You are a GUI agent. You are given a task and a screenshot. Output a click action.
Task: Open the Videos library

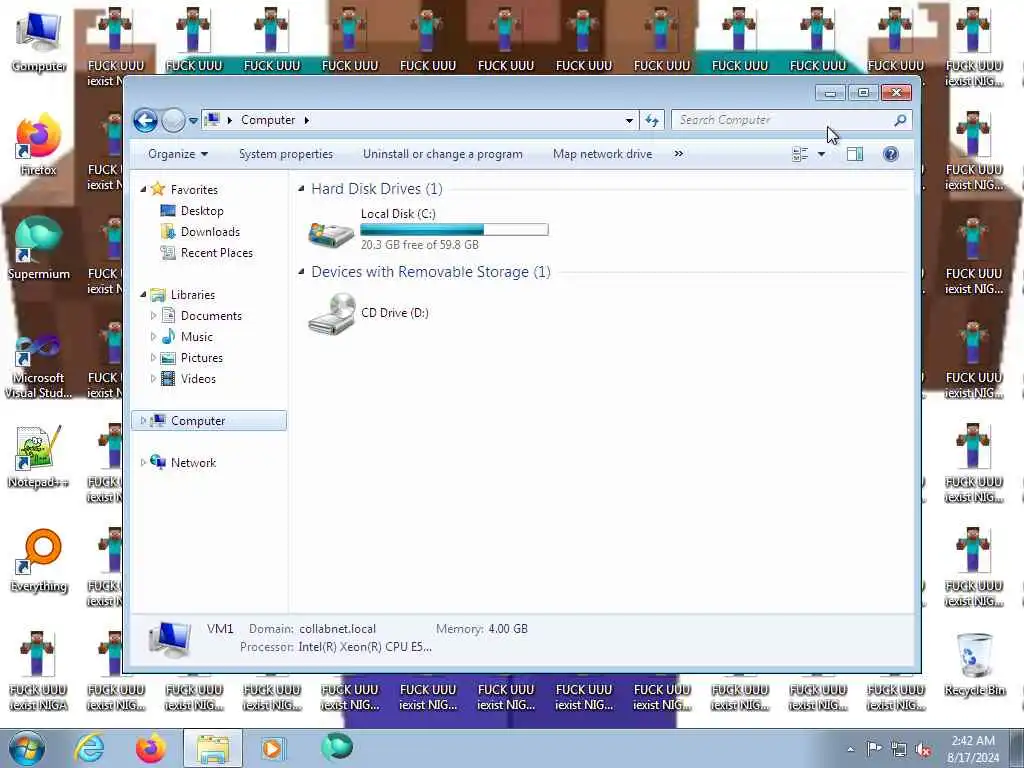pos(198,379)
